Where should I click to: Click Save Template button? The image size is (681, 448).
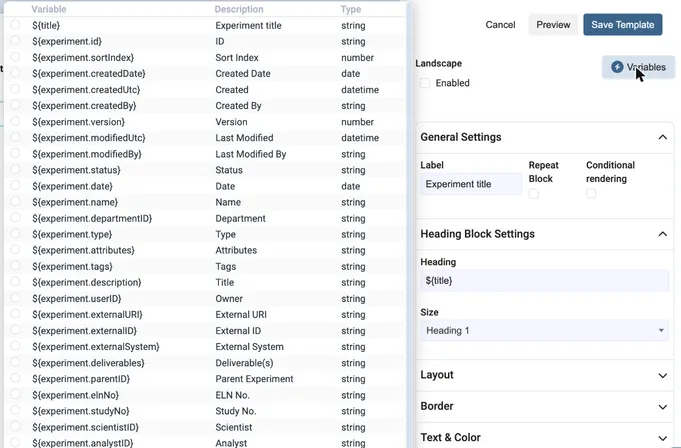(622, 25)
